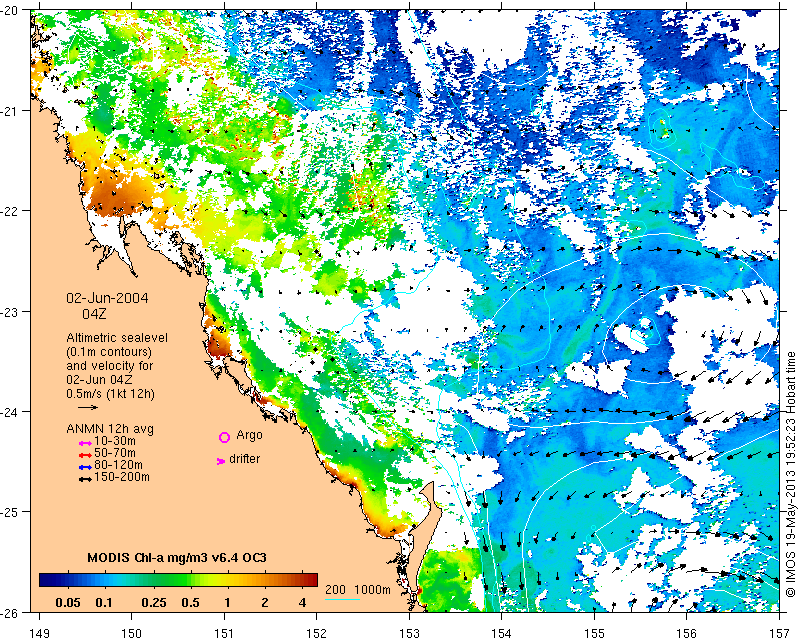Click the '-23' latitude axis label
The height and width of the screenshot is (640, 800).
[x=9, y=311]
